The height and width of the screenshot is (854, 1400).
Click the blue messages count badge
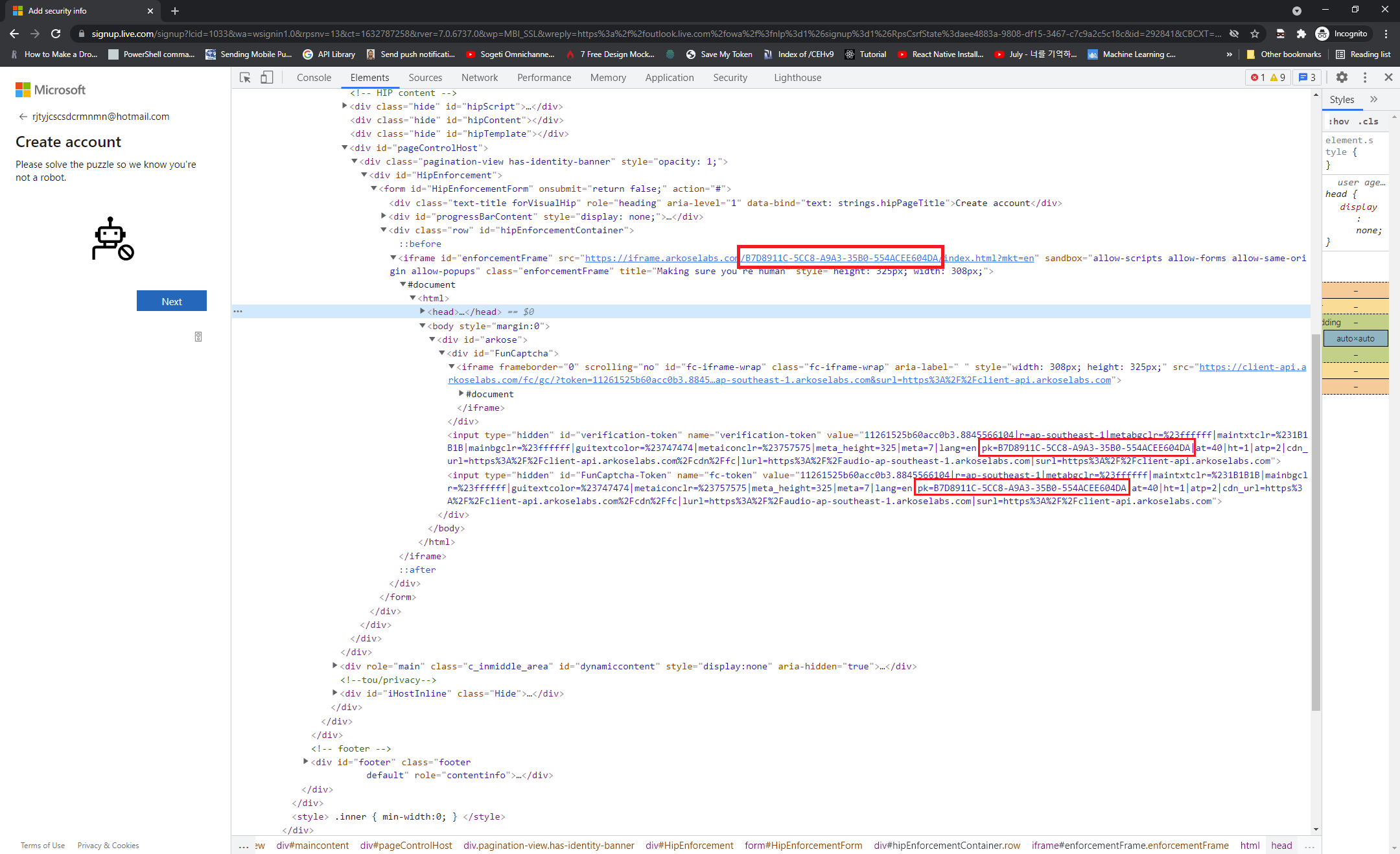pyautogui.click(x=1307, y=78)
